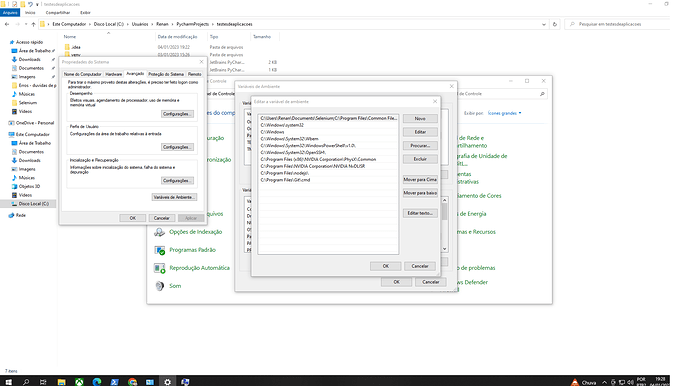690x386 pixels.
Task: Expand the address bar history dropdown arrow
Action: (544, 24)
